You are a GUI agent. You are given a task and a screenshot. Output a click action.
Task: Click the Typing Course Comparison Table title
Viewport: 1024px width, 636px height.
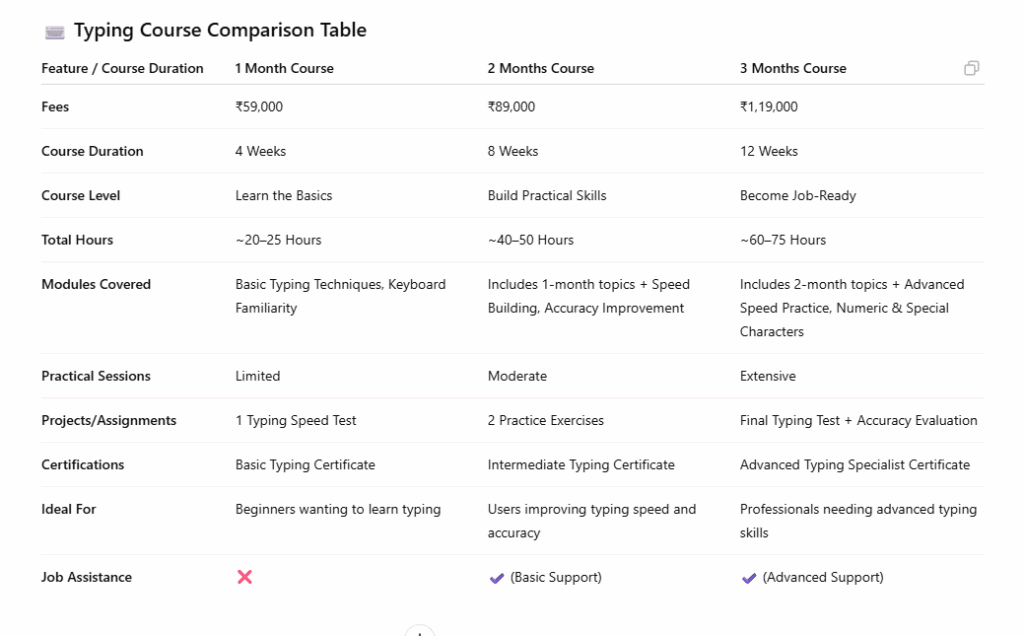(220, 30)
